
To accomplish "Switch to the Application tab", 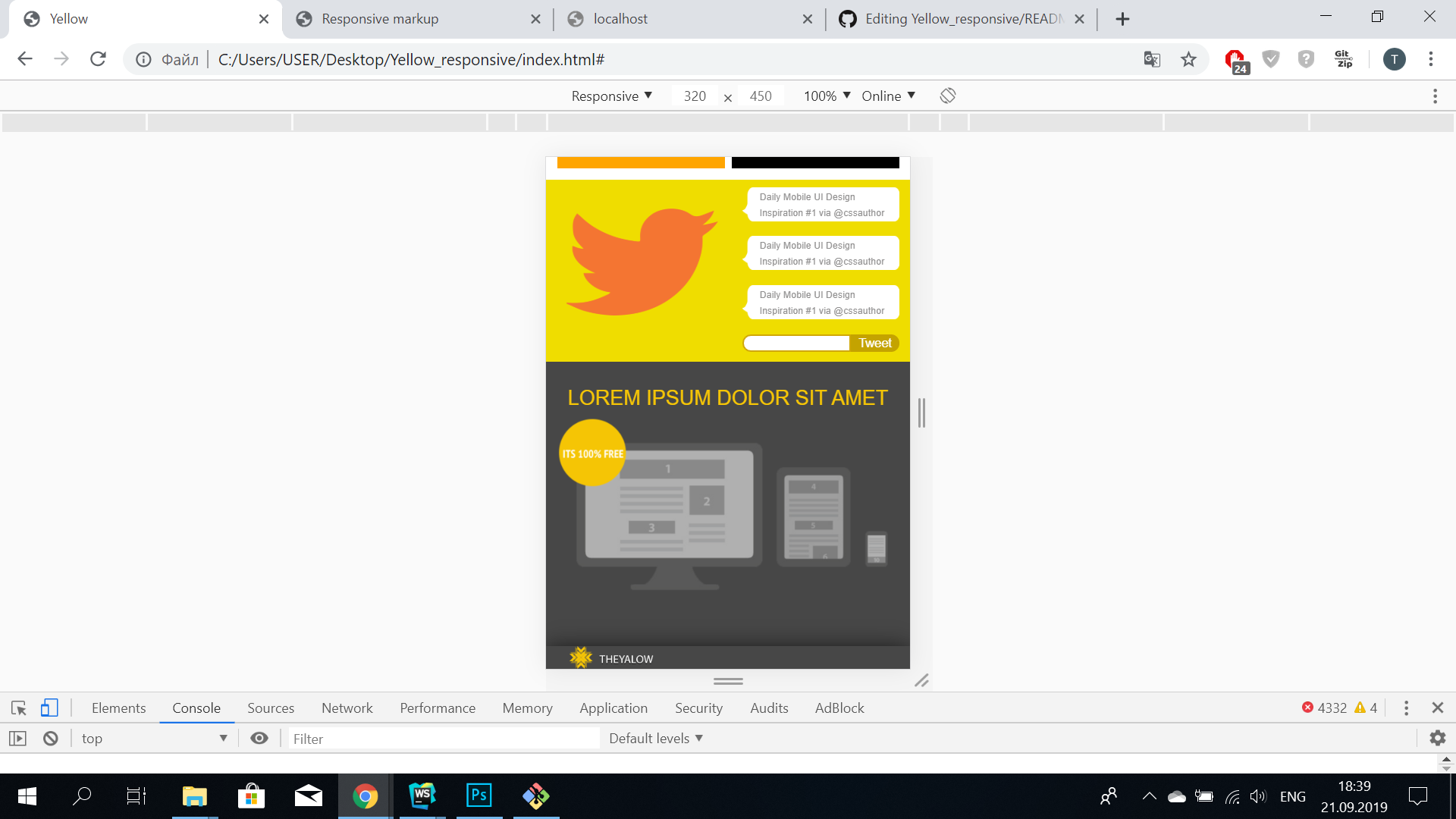I will pos(613,708).
